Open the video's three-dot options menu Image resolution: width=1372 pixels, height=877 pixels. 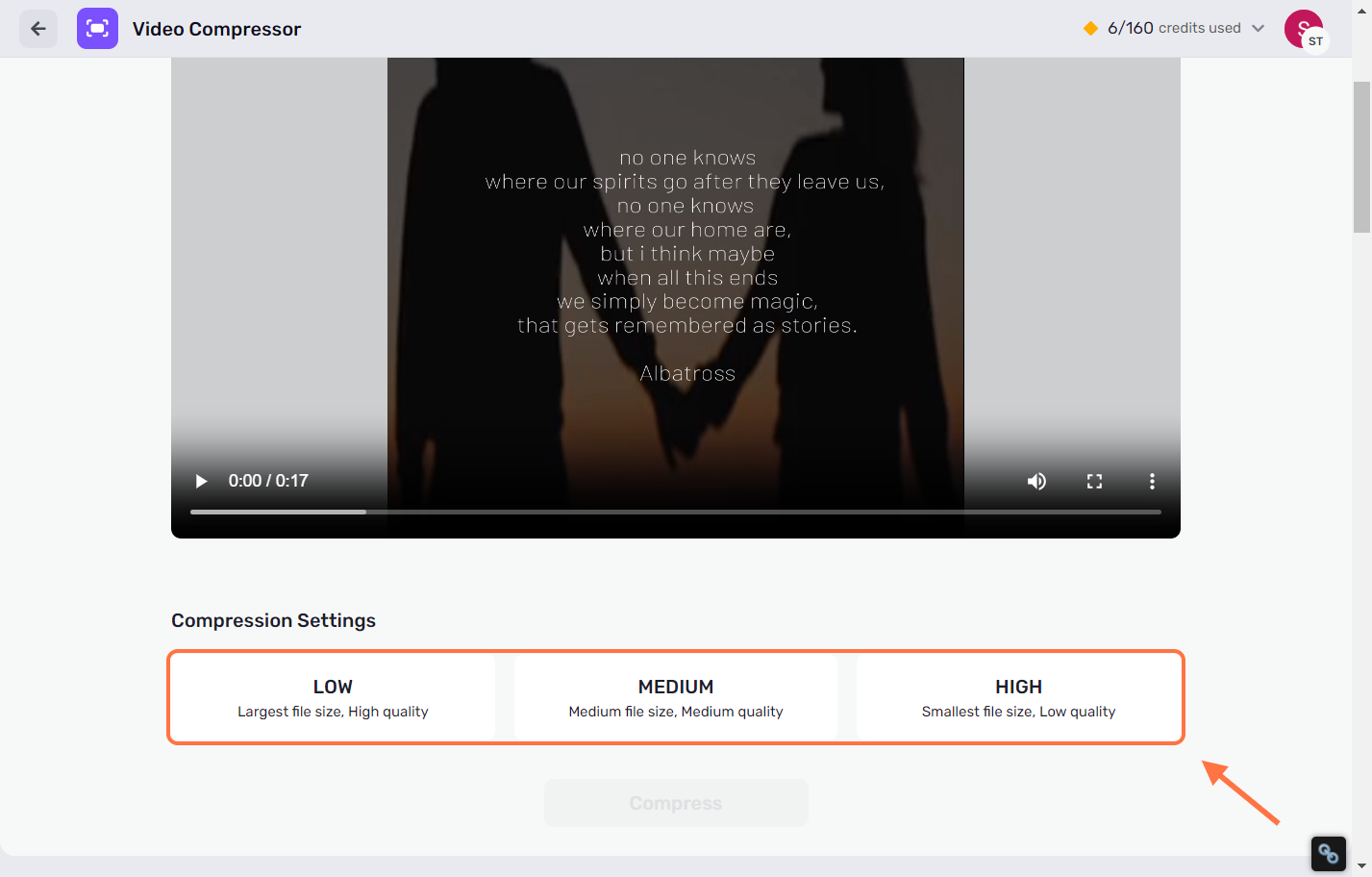pyautogui.click(x=1152, y=481)
